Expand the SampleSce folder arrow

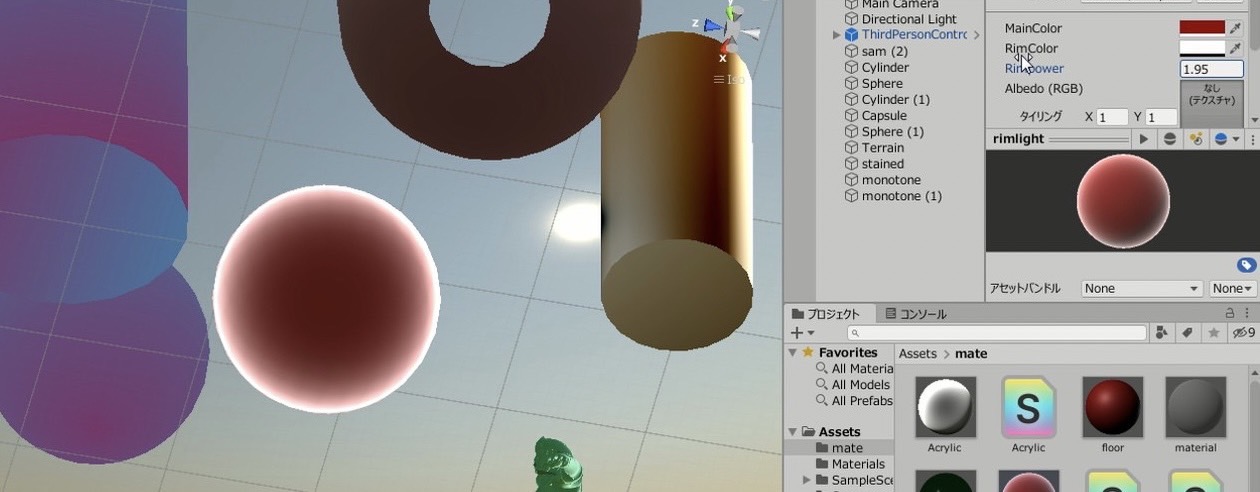click(x=807, y=480)
